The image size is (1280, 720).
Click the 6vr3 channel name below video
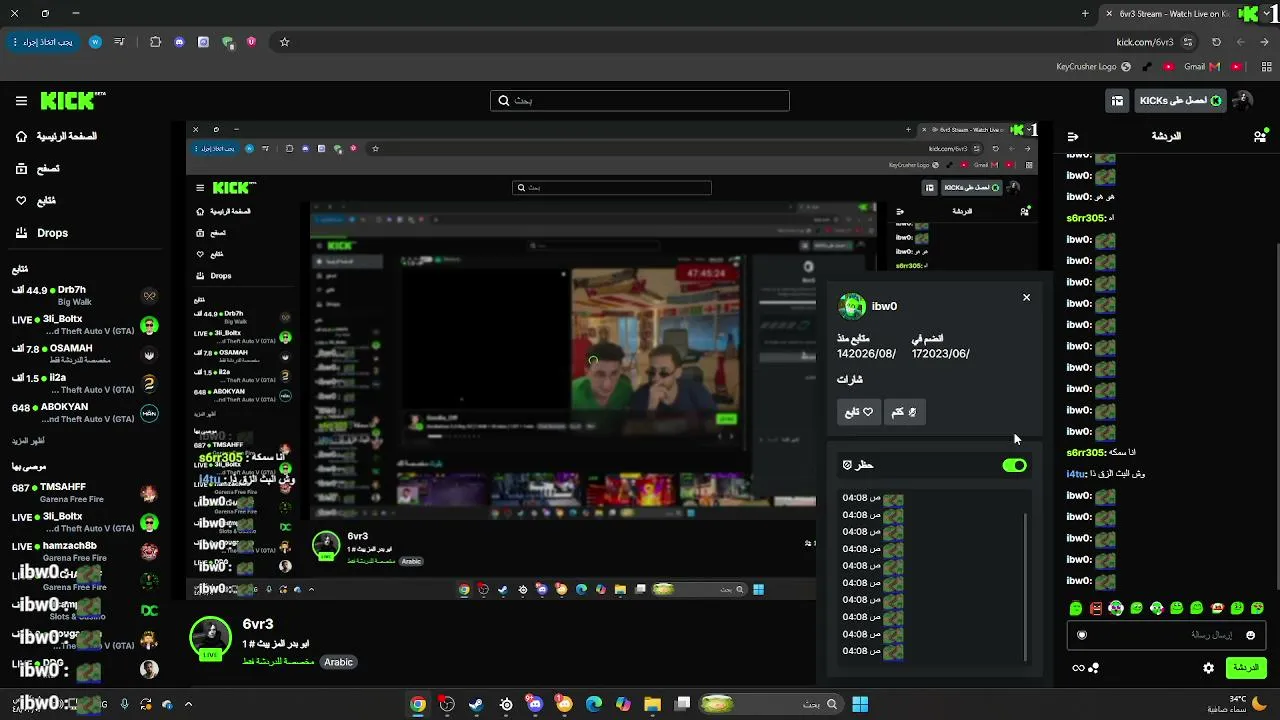click(258, 624)
